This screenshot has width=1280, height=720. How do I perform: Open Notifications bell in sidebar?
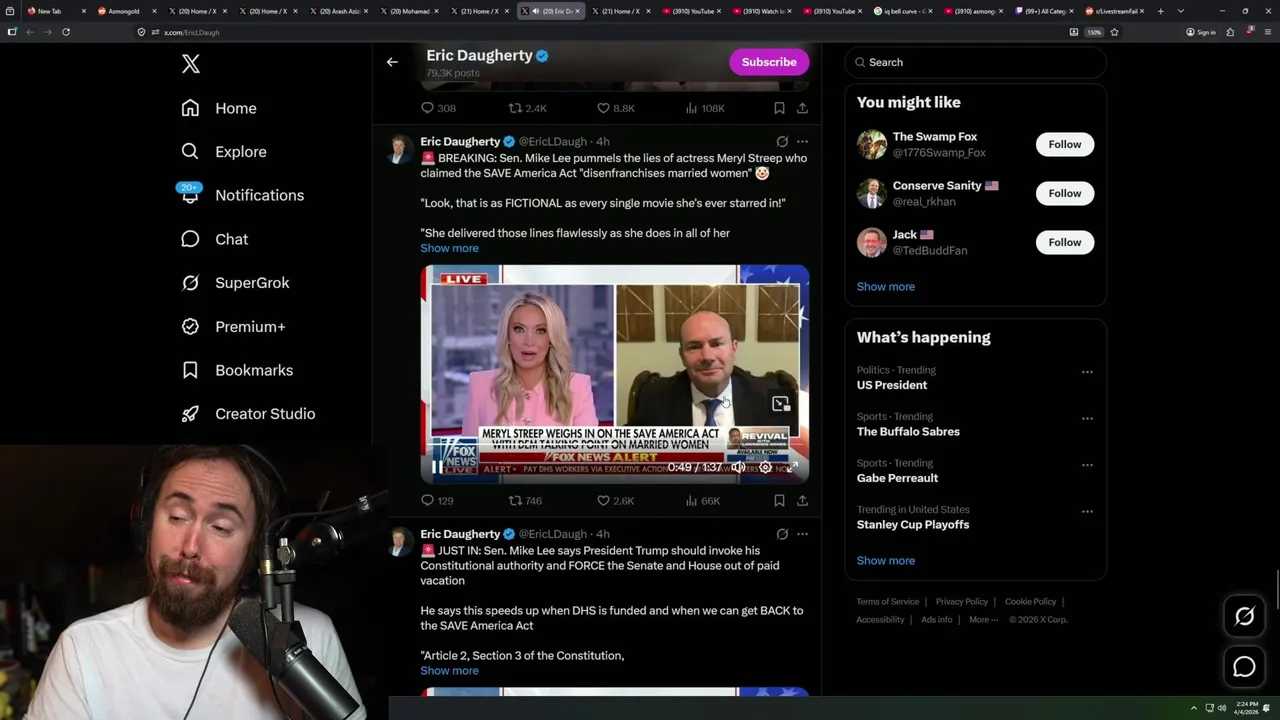click(x=190, y=195)
